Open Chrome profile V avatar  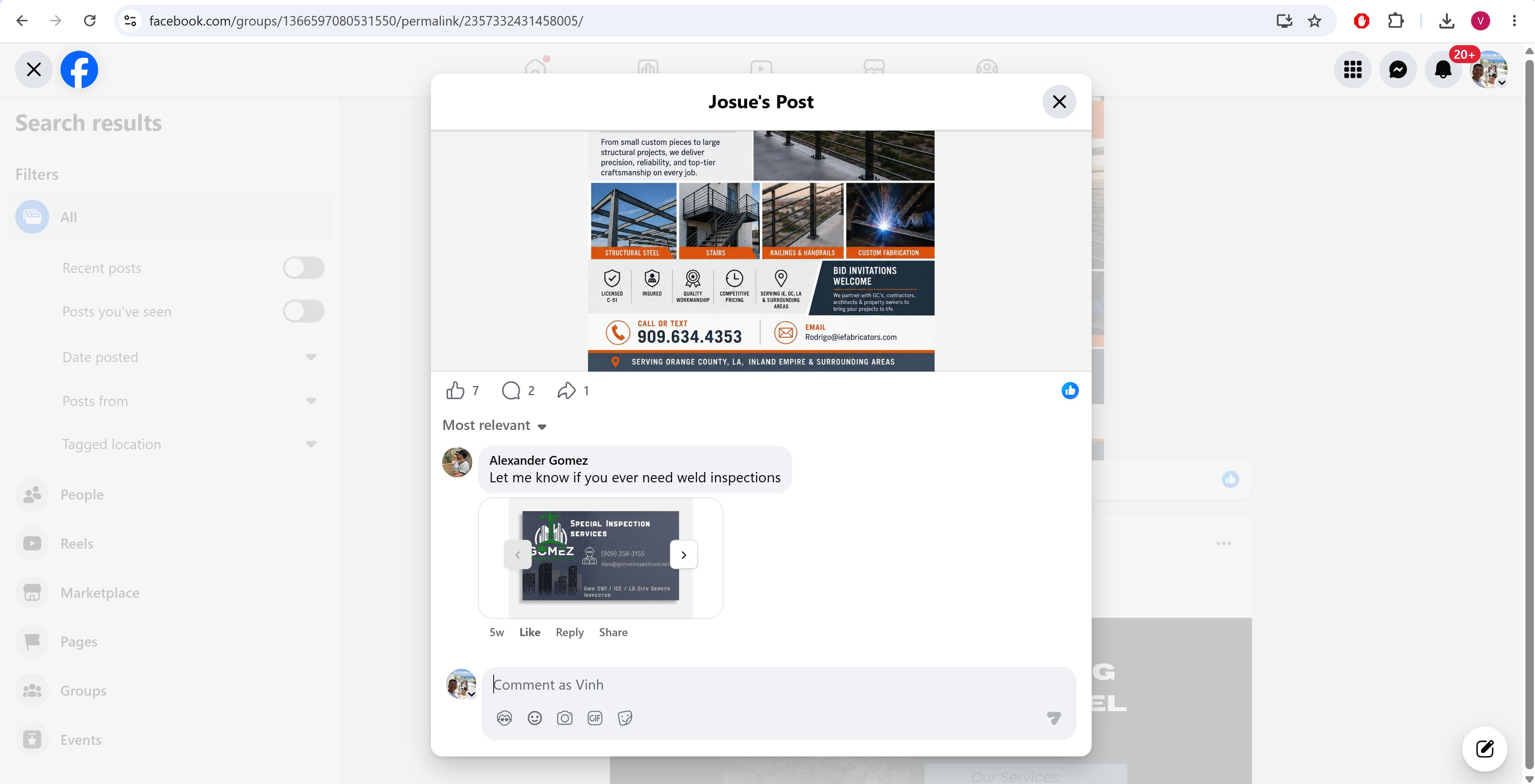tap(1480, 21)
